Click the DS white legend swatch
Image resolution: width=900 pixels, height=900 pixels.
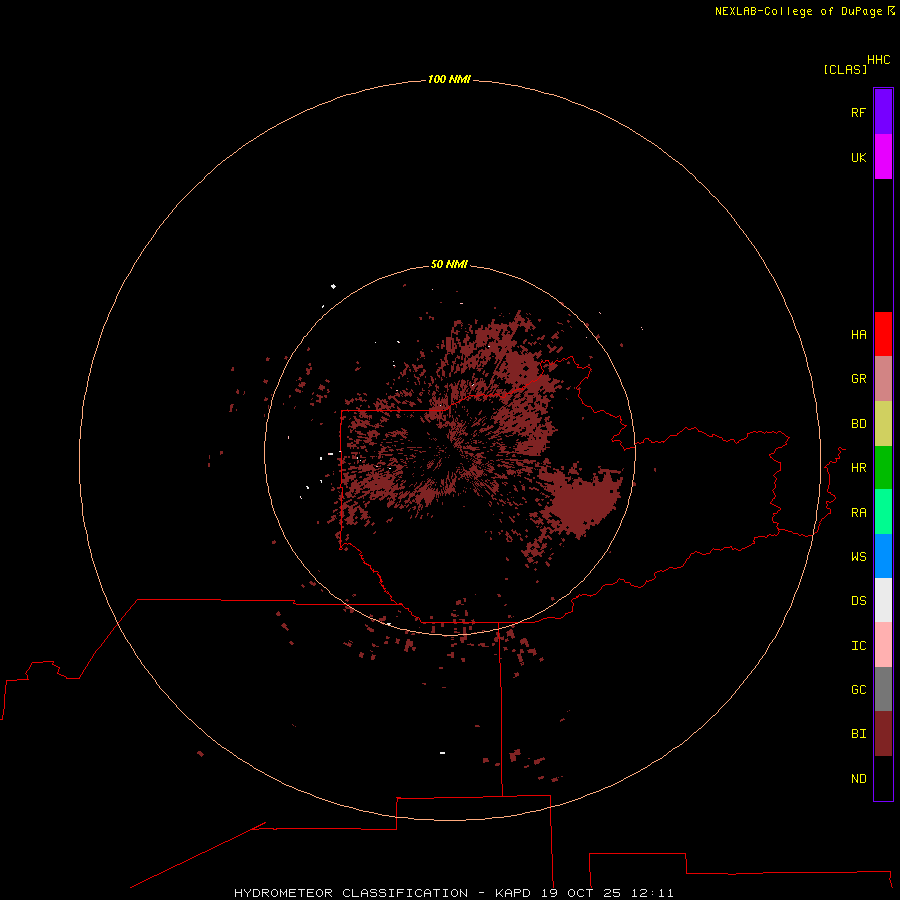point(883,600)
